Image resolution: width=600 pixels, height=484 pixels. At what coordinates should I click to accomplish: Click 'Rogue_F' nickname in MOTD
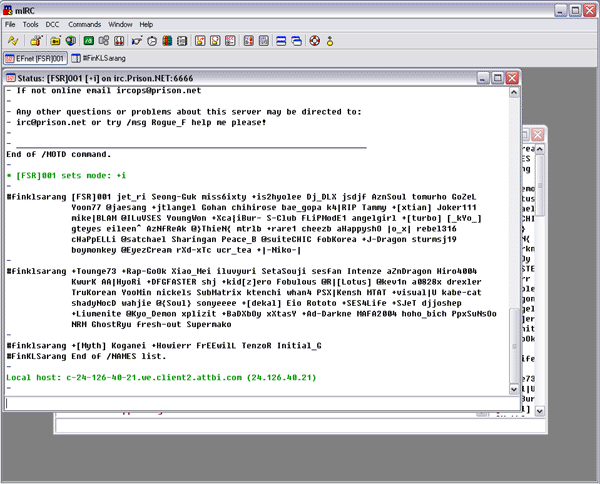(169, 122)
